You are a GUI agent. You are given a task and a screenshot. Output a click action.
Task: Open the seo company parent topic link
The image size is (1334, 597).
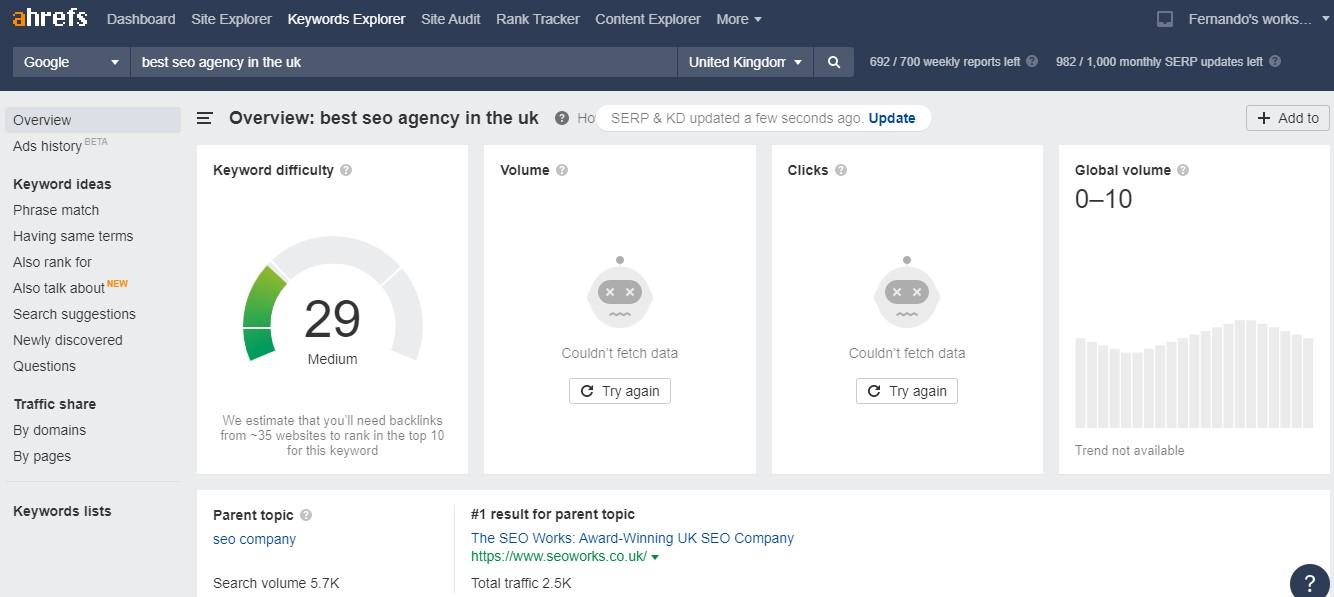tap(254, 539)
